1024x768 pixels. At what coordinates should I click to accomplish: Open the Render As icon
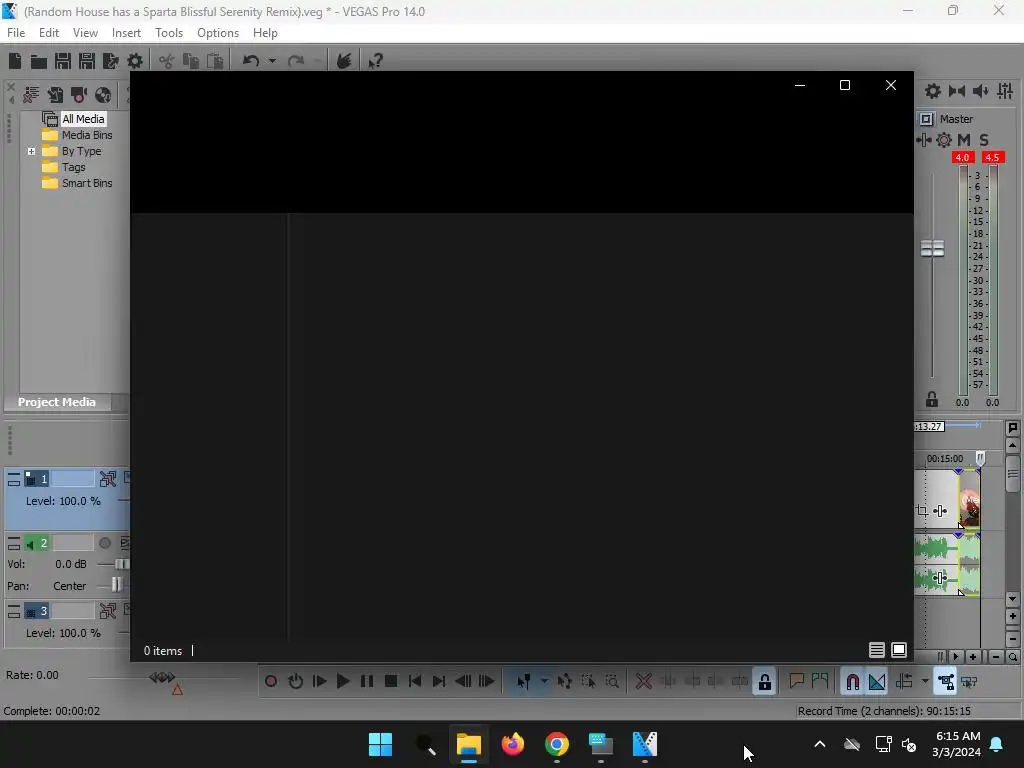pos(111,61)
